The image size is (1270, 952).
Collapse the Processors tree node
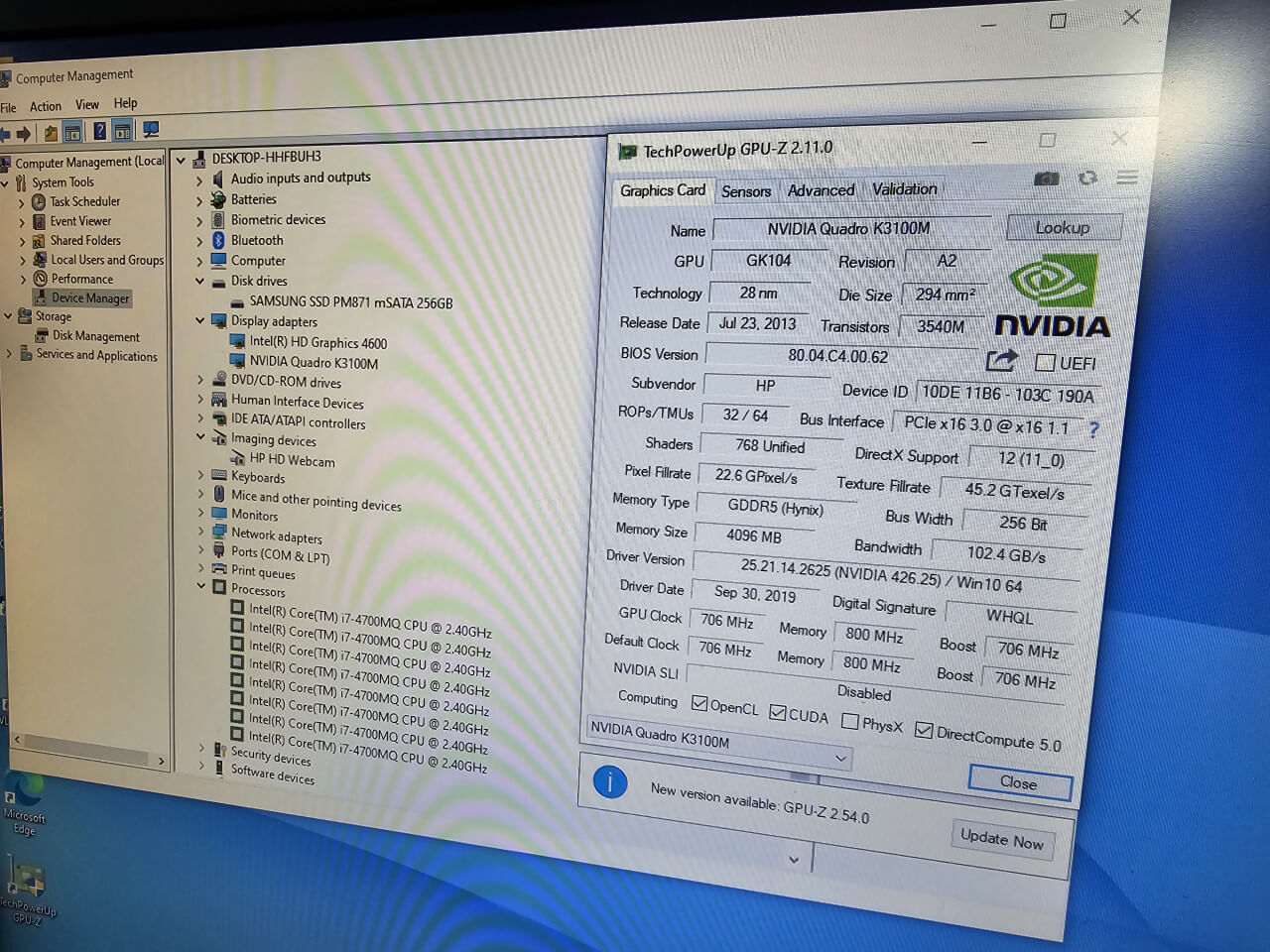pyautogui.click(x=201, y=587)
